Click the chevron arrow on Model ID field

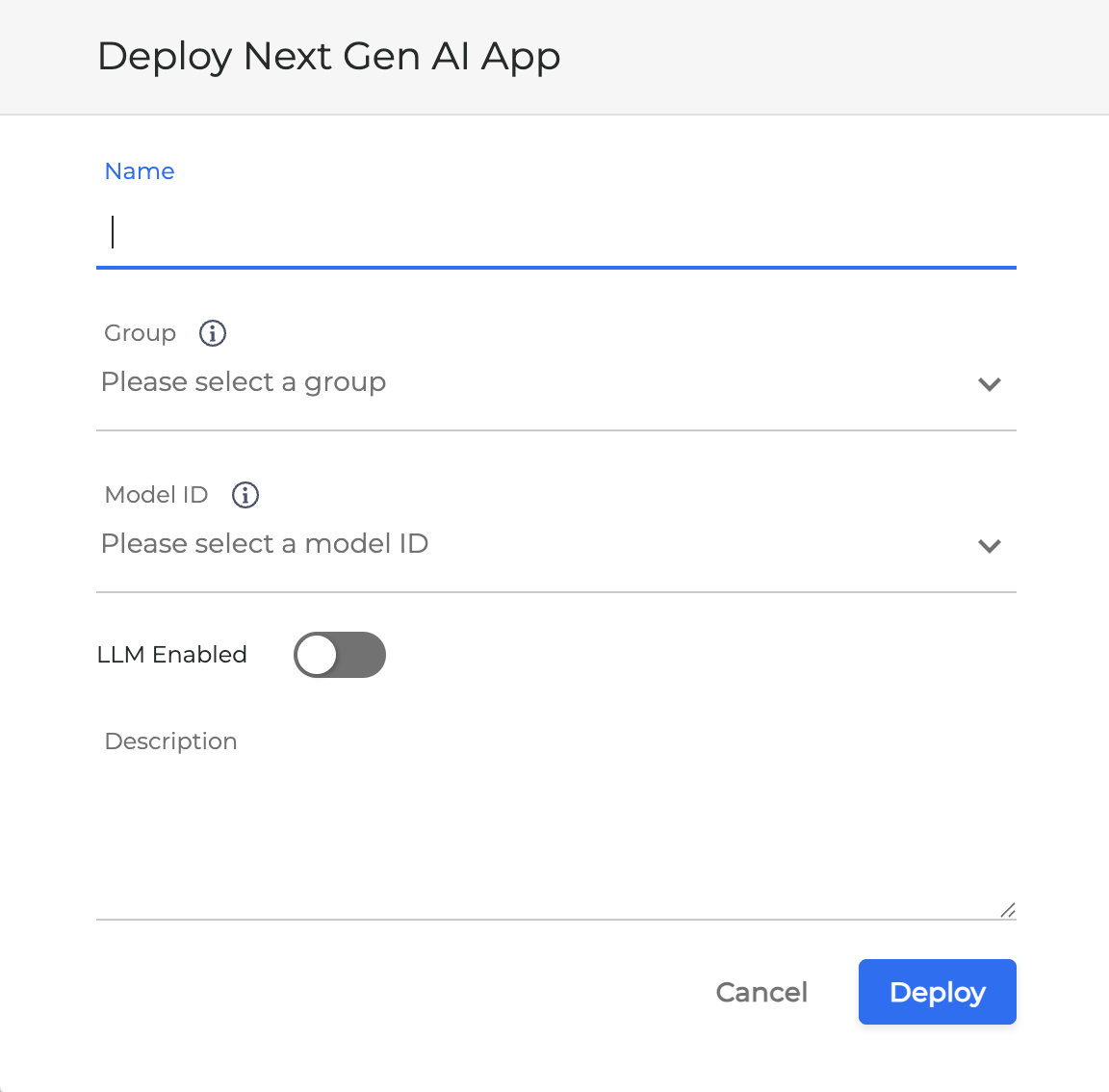[x=989, y=546]
